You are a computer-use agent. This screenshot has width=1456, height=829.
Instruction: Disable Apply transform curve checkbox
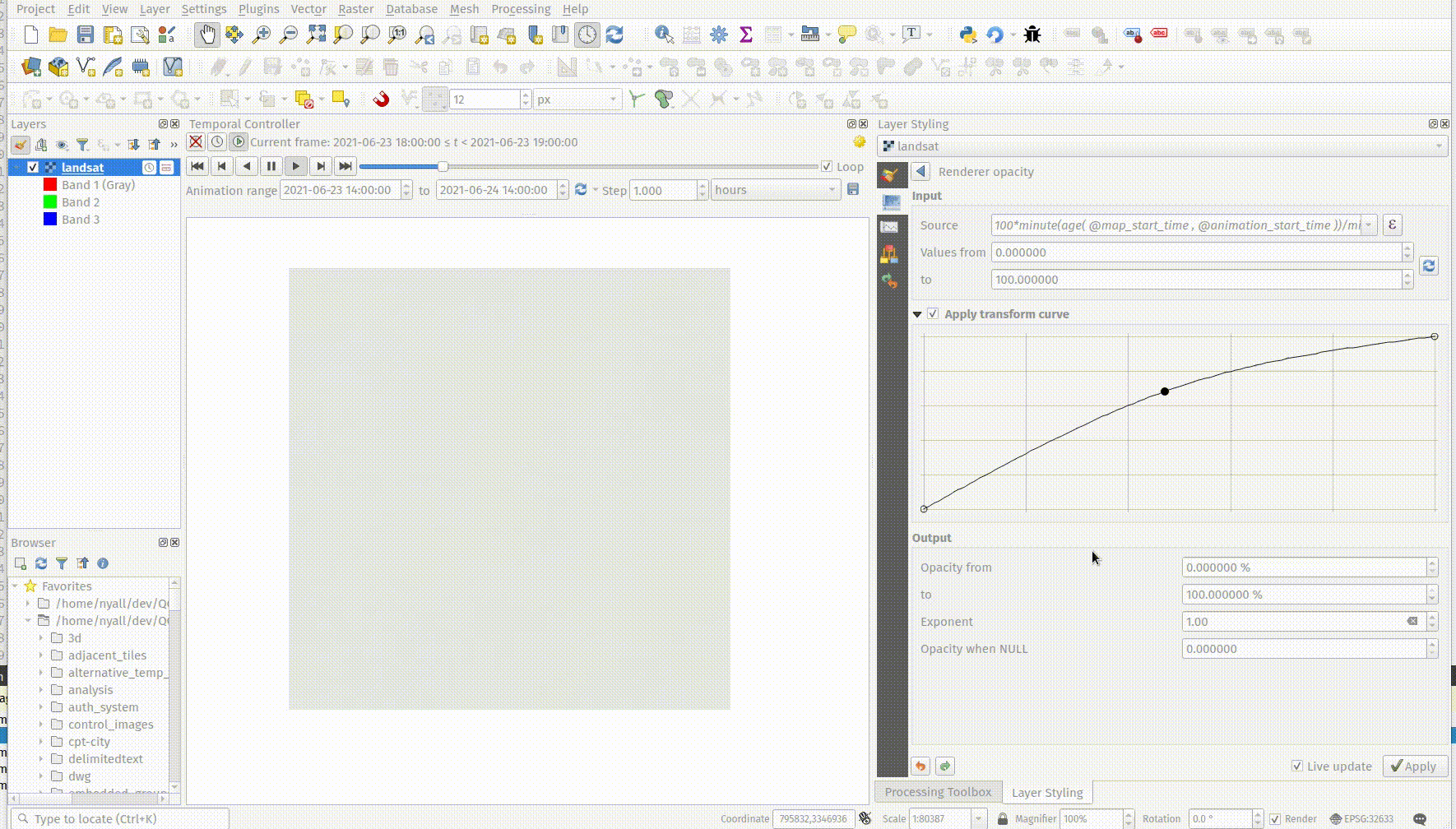coord(933,314)
